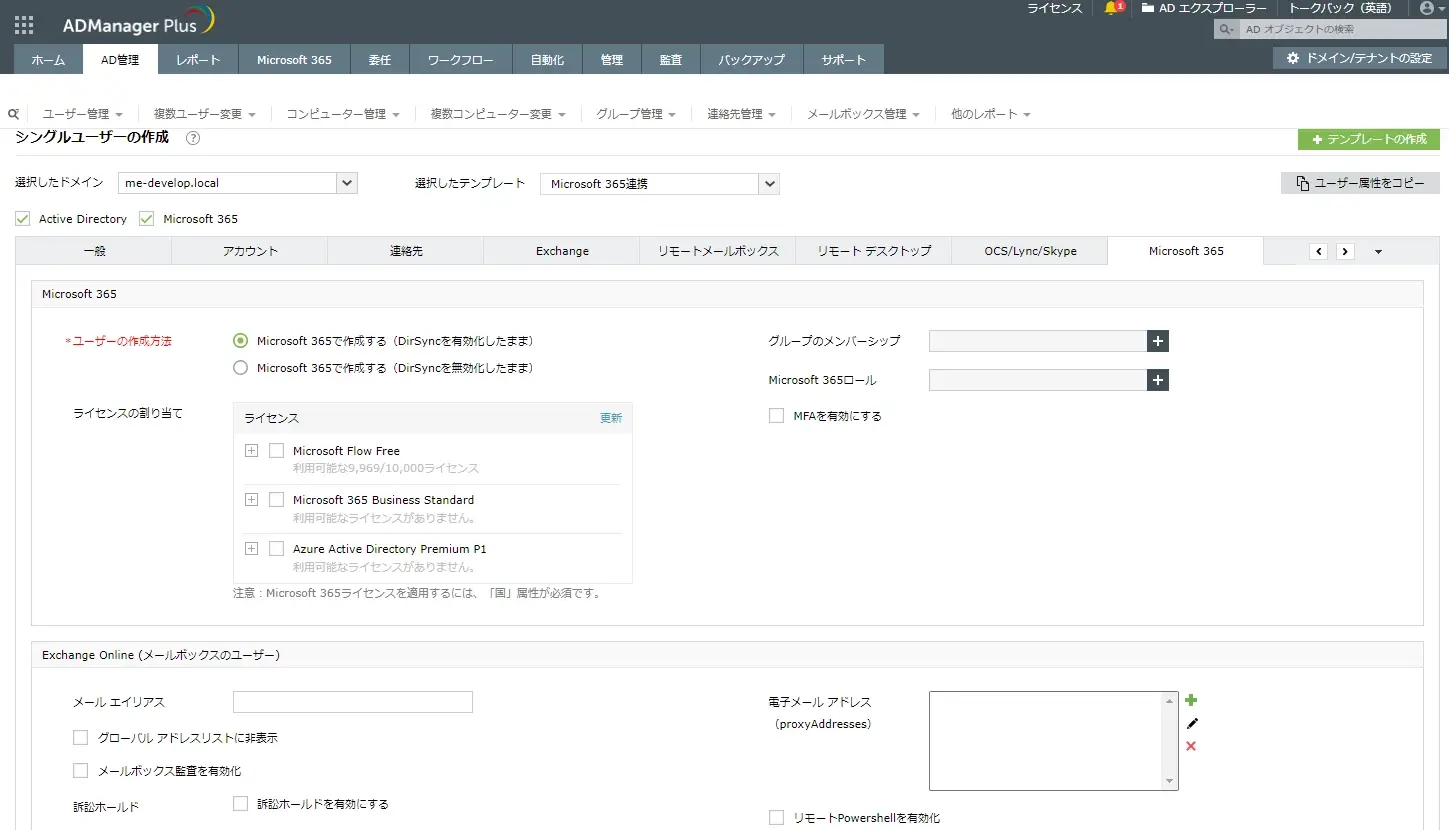Open the メールボックス管理 menu
Screen dimensions: 1449x830
pos(863,114)
